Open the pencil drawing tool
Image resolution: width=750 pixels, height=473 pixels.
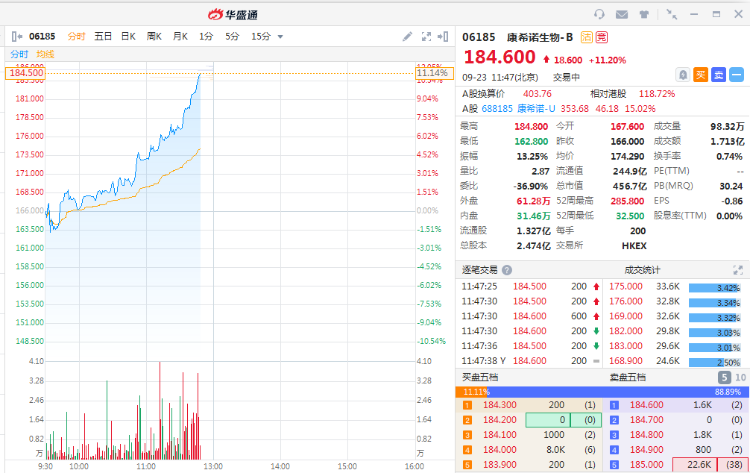pyautogui.click(x=408, y=36)
